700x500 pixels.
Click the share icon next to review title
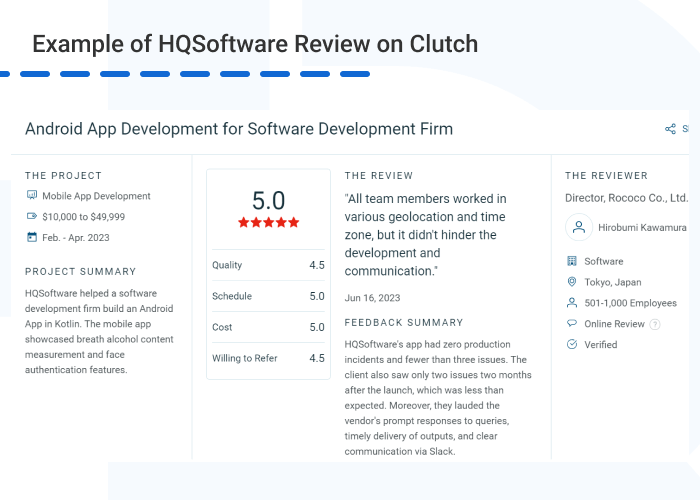[670, 129]
